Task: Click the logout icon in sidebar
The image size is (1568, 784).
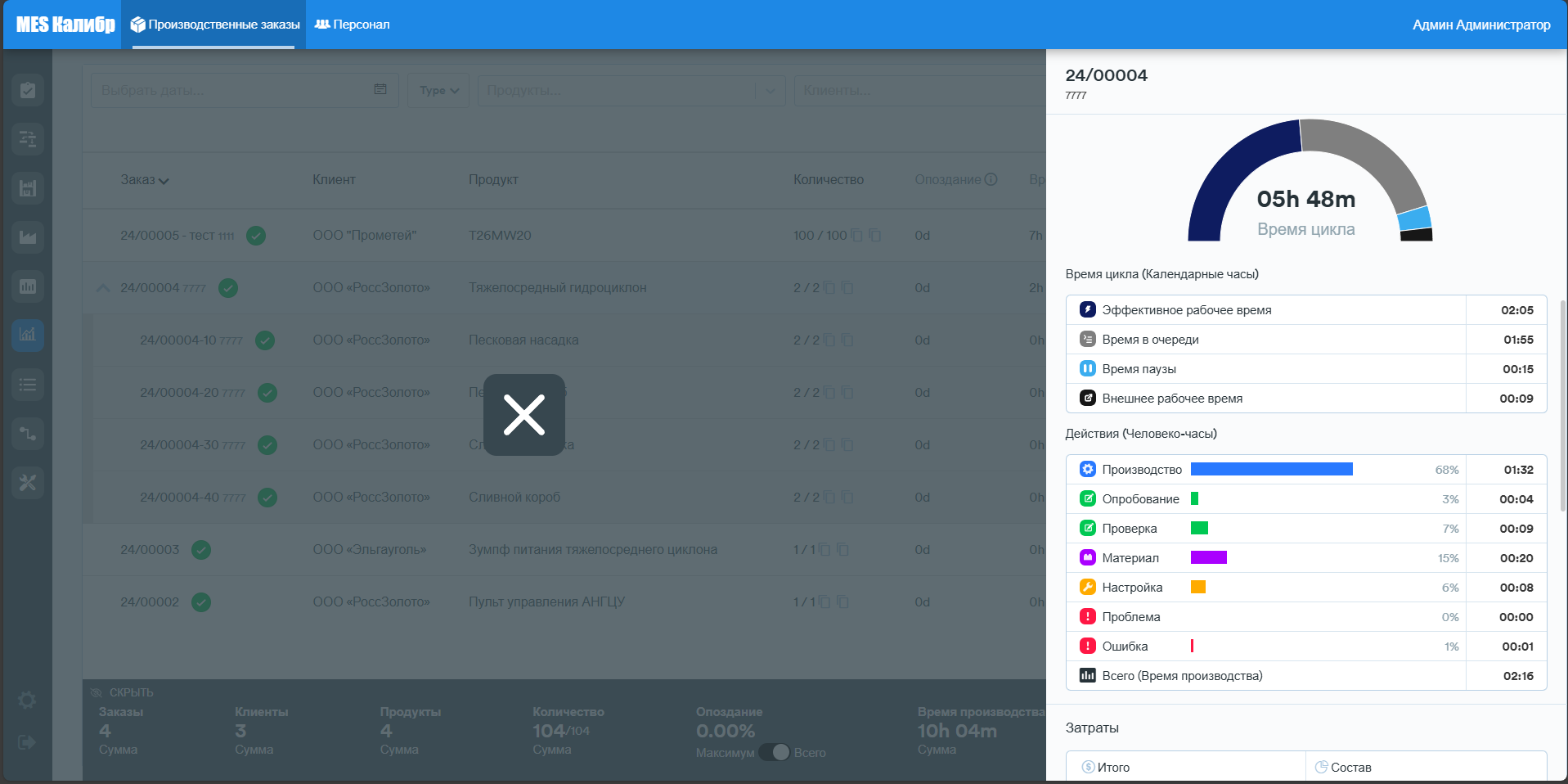Action: pos(27,742)
